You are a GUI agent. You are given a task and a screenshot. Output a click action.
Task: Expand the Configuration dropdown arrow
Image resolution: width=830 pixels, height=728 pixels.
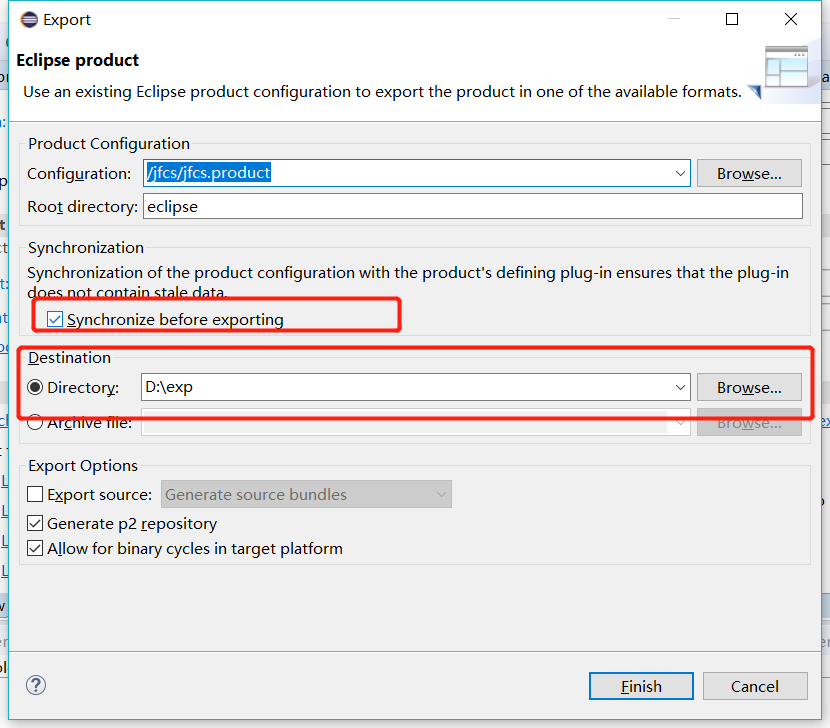coord(680,173)
